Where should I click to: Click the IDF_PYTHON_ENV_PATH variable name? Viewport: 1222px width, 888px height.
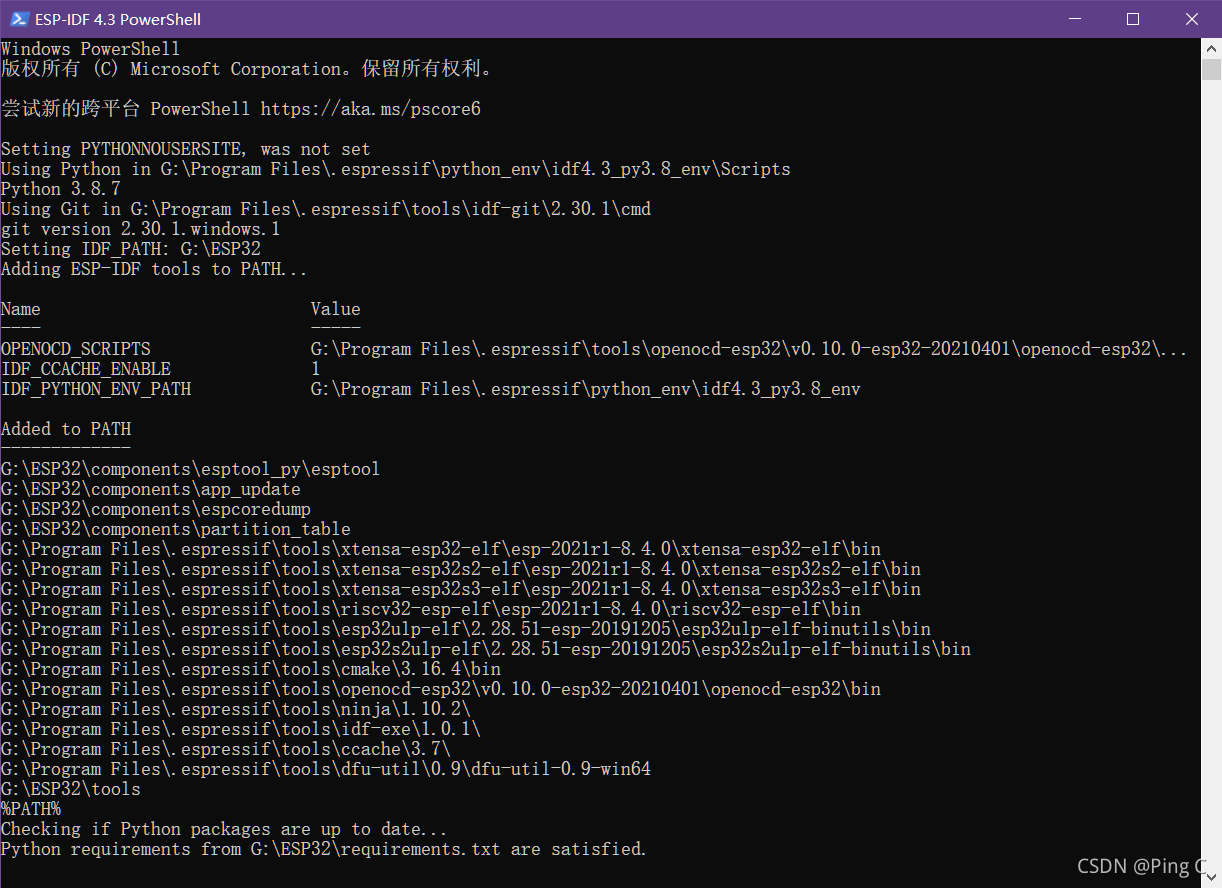pos(96,389)
